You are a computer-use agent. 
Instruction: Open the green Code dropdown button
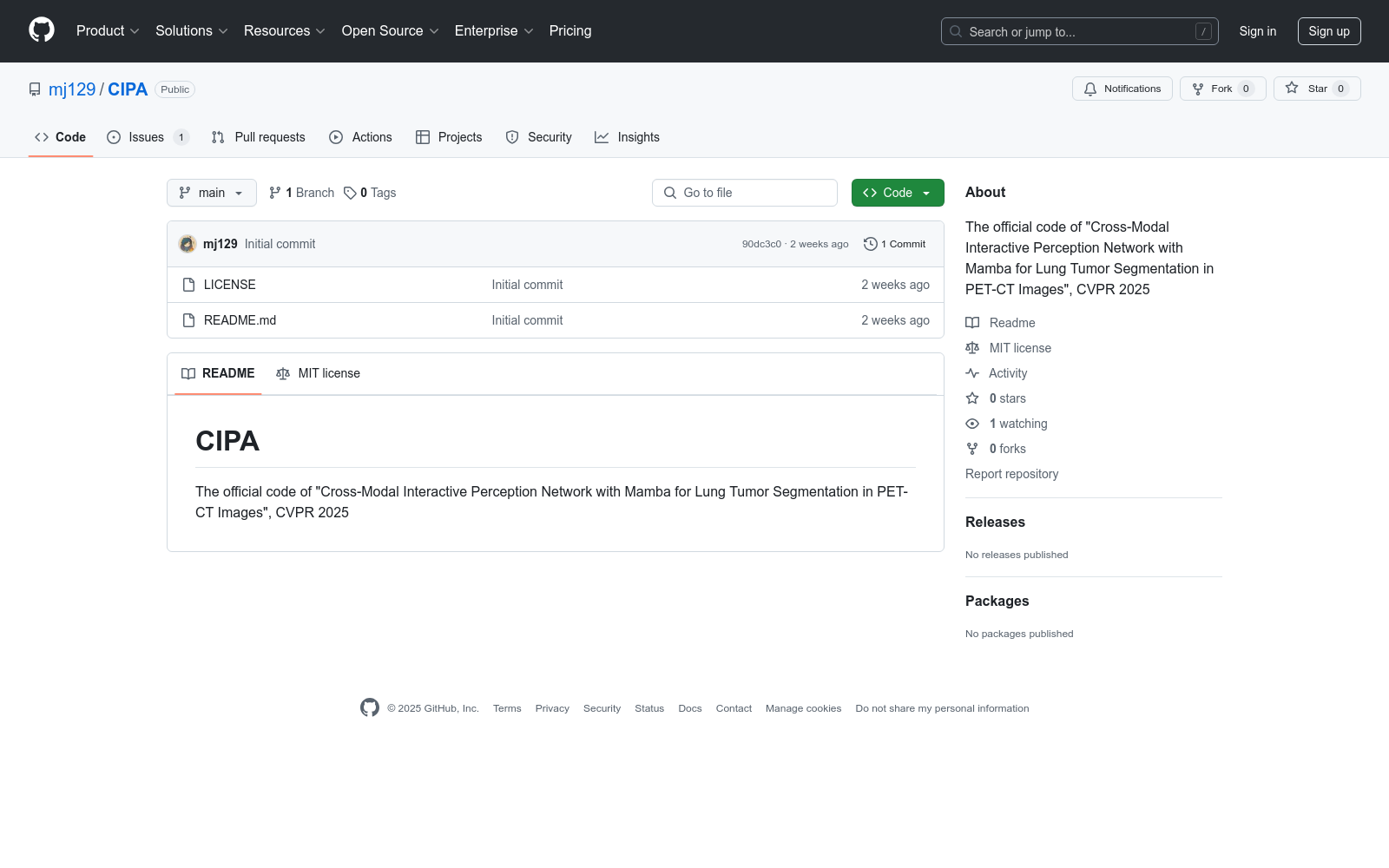pyautogui.click(x=898, y=193)
